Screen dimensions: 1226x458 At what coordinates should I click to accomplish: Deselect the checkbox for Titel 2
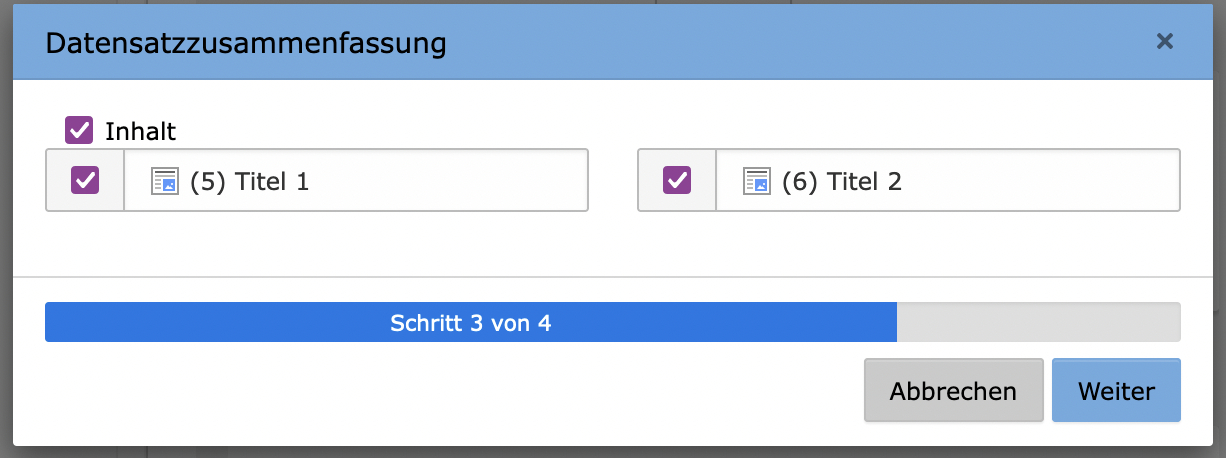coord(677,181)
